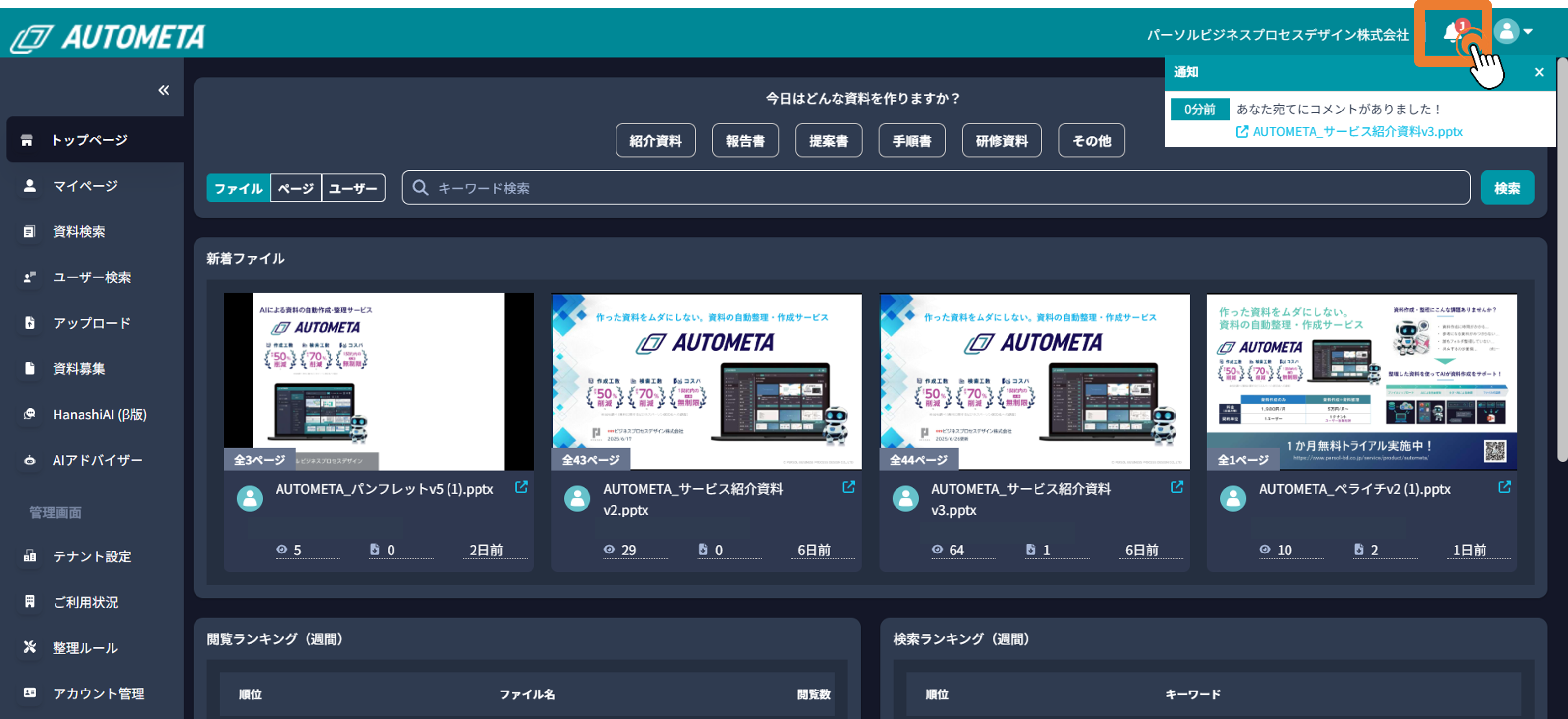Click the 全44ページ page count badge

pyautogui.click(x=918, y=460)
